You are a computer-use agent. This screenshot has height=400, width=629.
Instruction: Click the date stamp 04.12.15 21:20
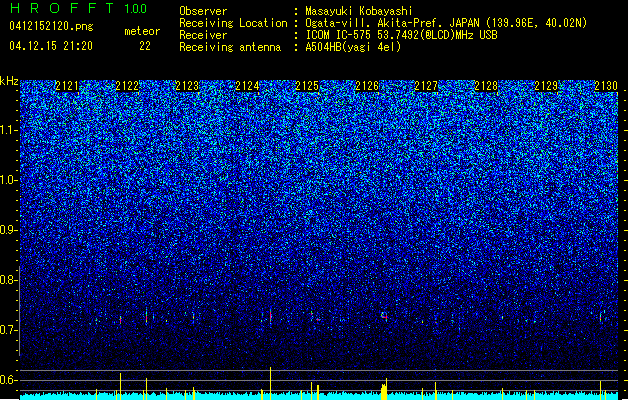51,46
